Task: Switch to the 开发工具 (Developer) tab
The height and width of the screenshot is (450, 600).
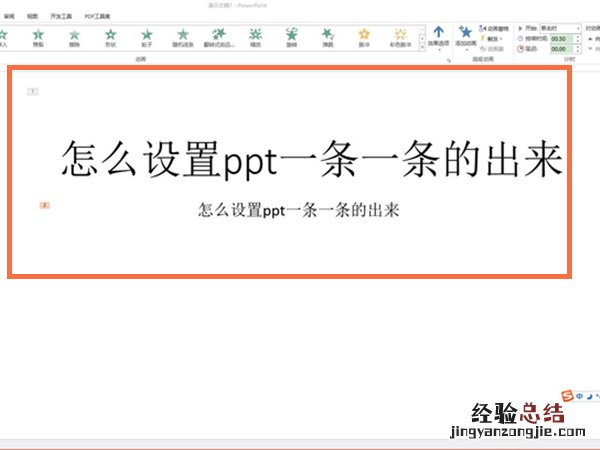Action: point(62,17)
